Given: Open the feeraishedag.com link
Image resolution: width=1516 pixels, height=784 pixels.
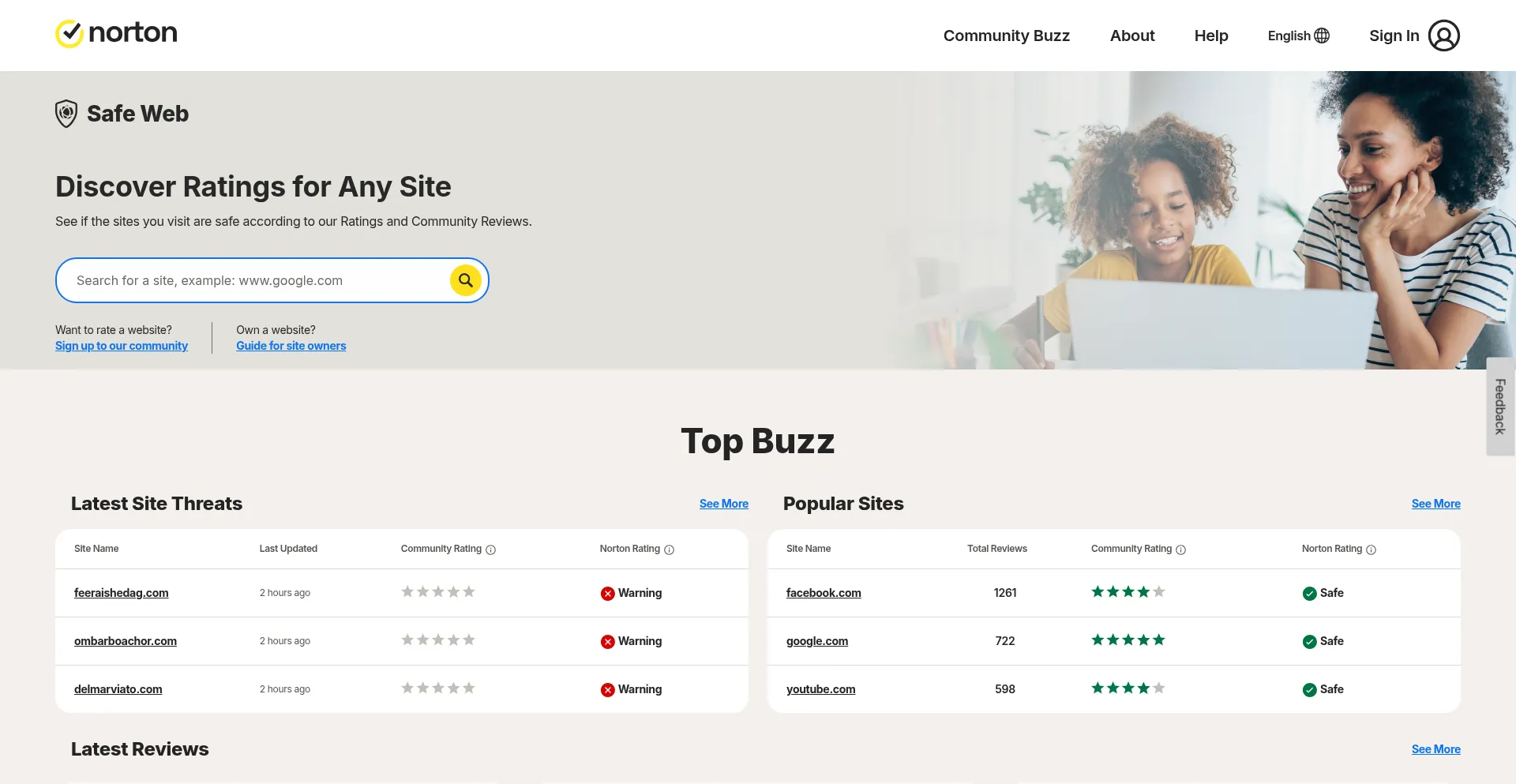Looking at the screenshot, I should pyautogui.click(x=122, y=593).
